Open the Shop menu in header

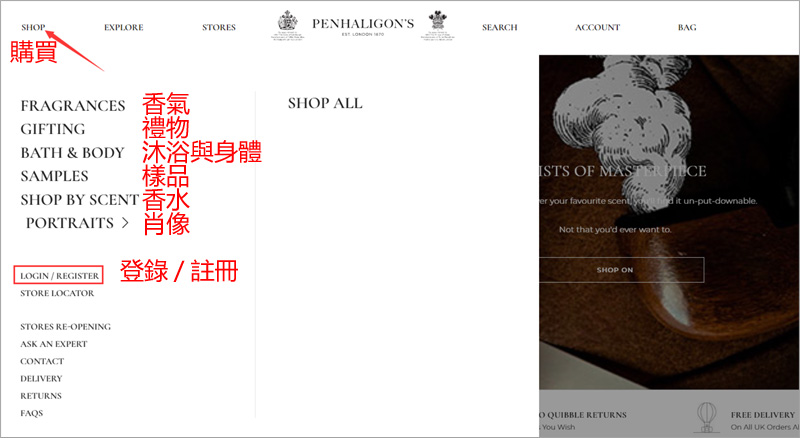coord(33,27)
